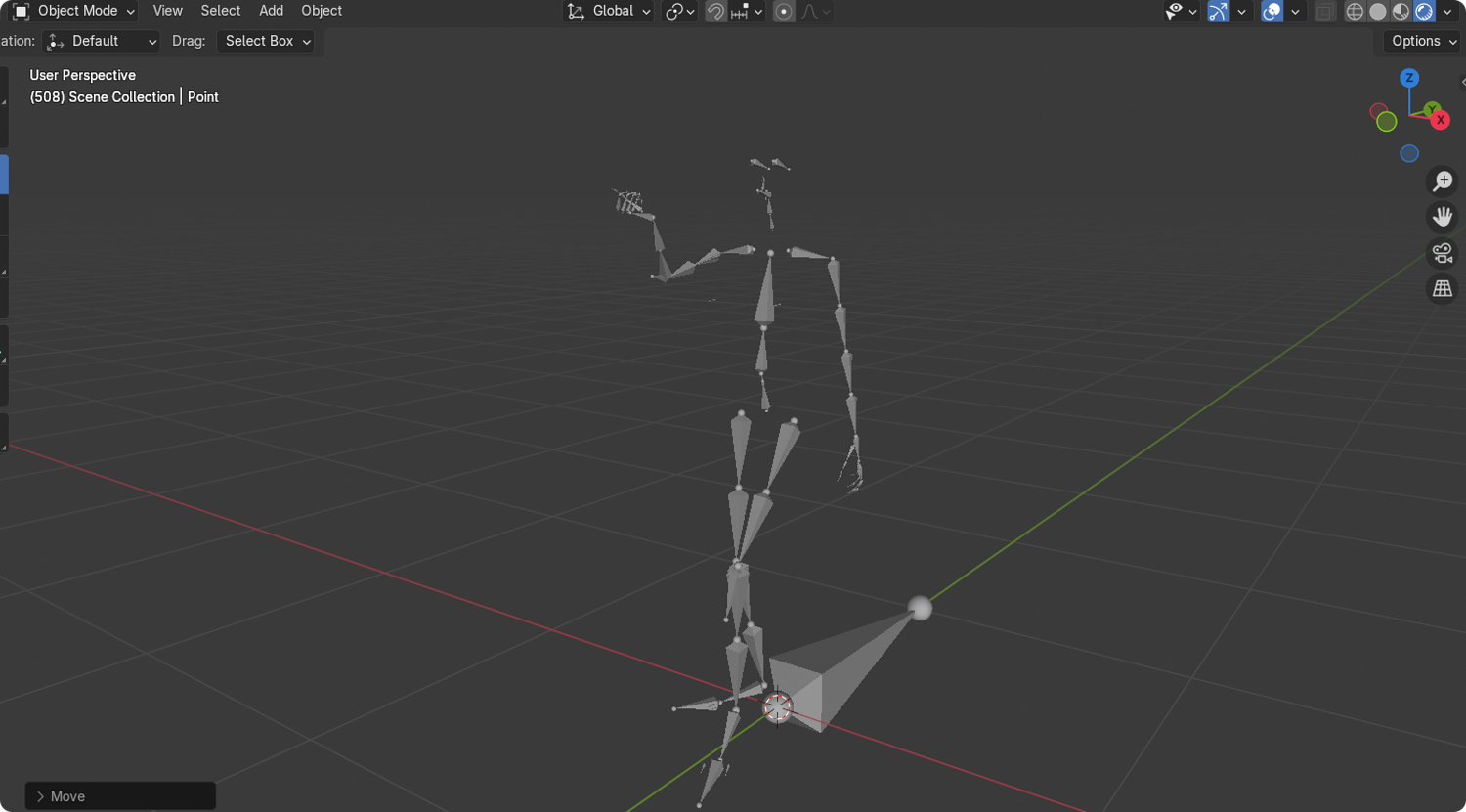Click the negative X axis gizmo circle
Screen dimensions: 1466x812
[1378, 110]
